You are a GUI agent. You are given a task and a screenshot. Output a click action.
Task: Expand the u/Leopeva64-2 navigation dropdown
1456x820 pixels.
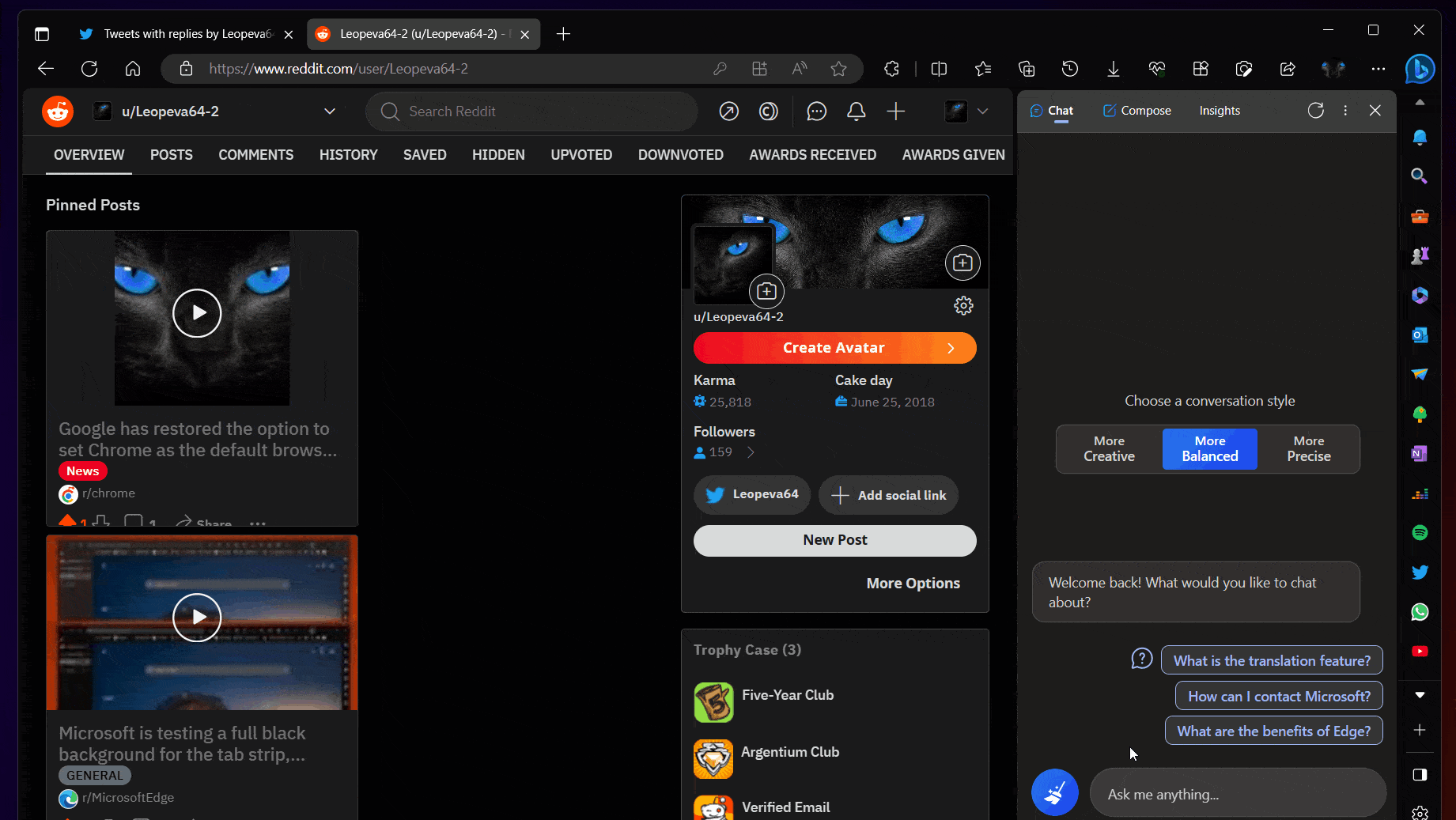pos(330,111)
